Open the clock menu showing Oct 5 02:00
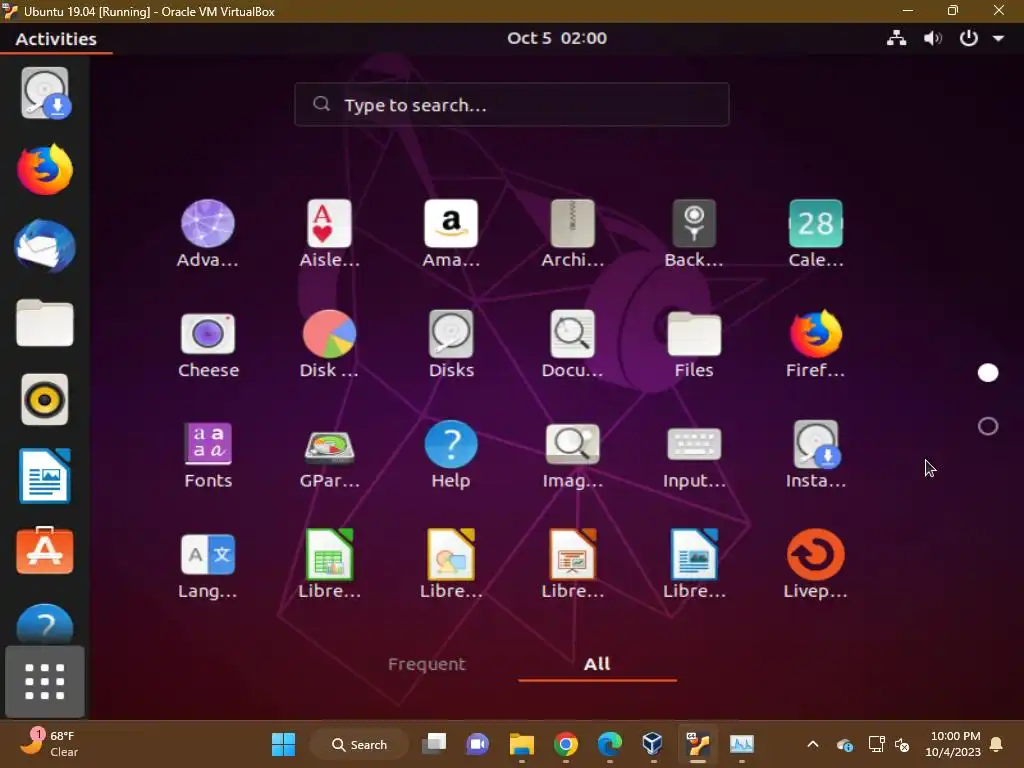 557,39
